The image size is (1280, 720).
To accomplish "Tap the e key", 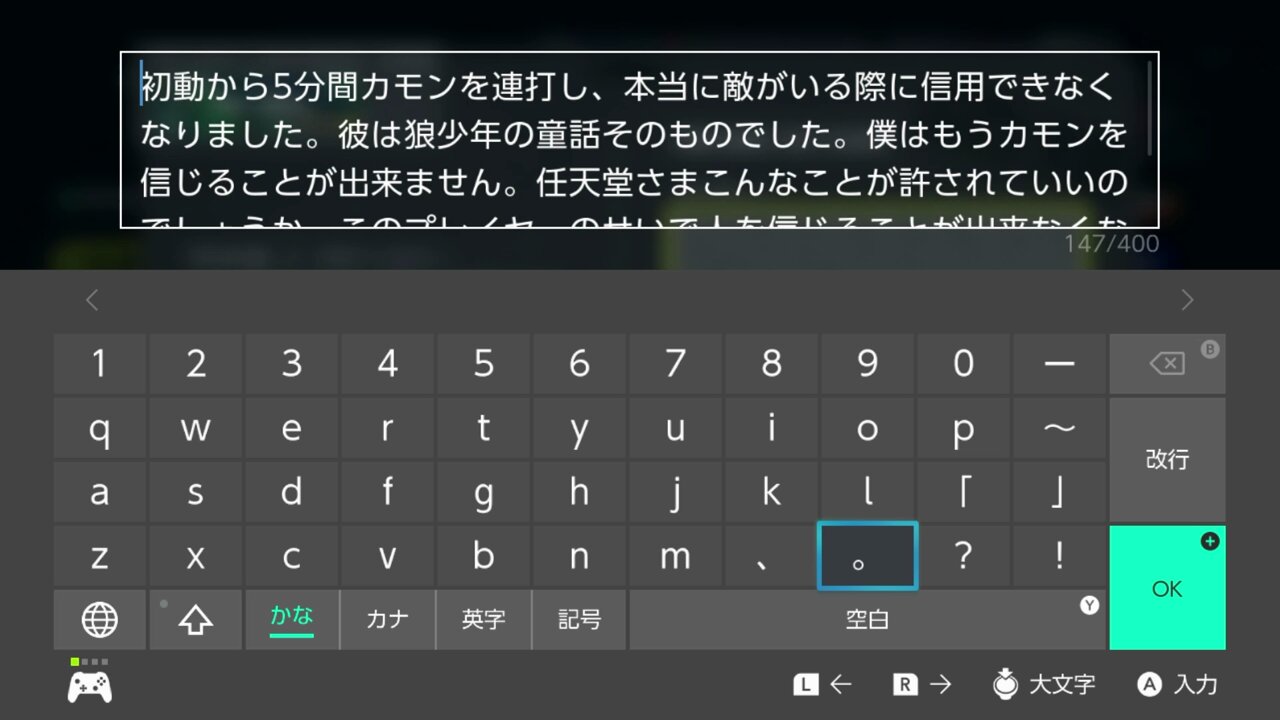I will (292, 428).
